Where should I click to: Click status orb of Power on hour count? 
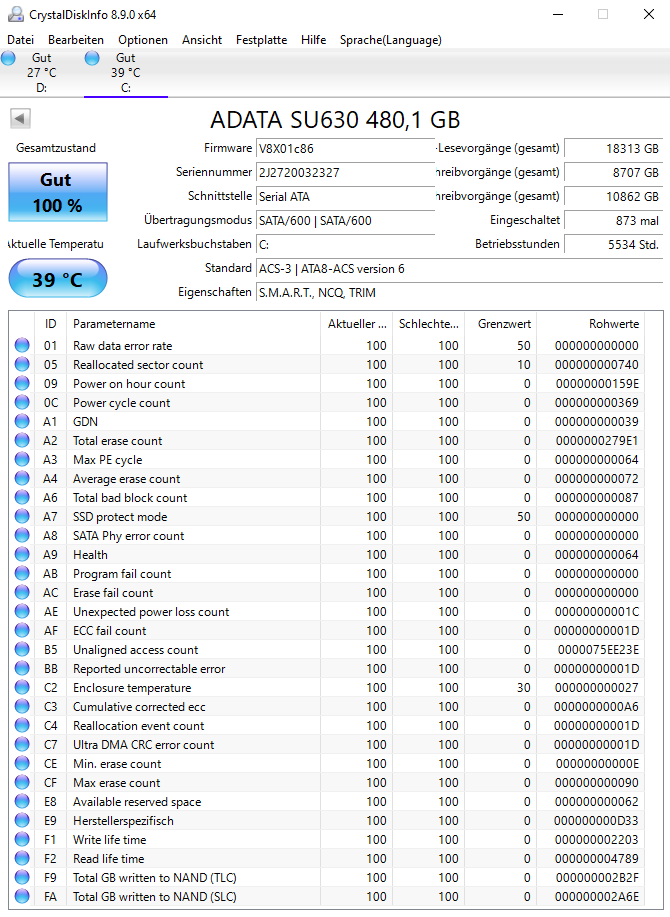point(22,383)
